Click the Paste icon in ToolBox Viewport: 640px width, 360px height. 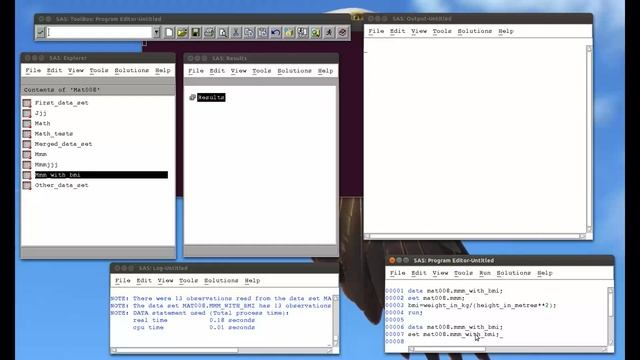point(262,32)
